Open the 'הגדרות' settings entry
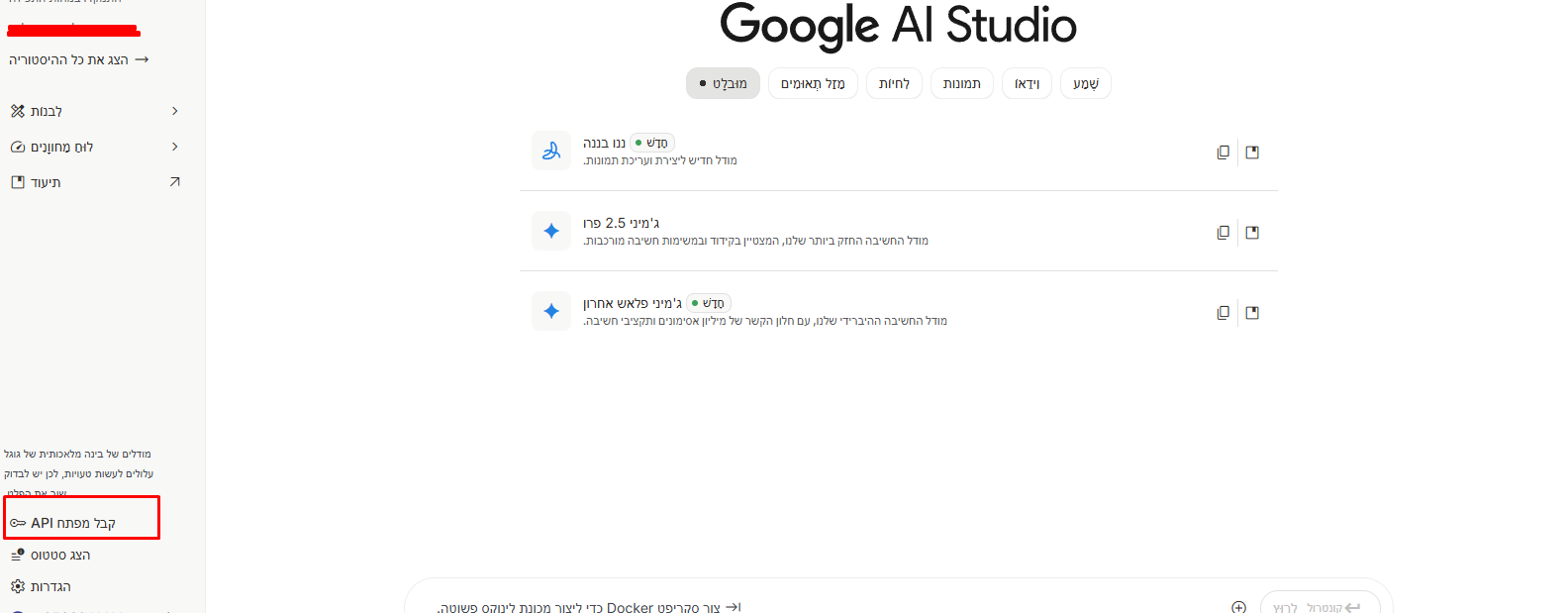 pyautogui.click(x=50, y=587)
